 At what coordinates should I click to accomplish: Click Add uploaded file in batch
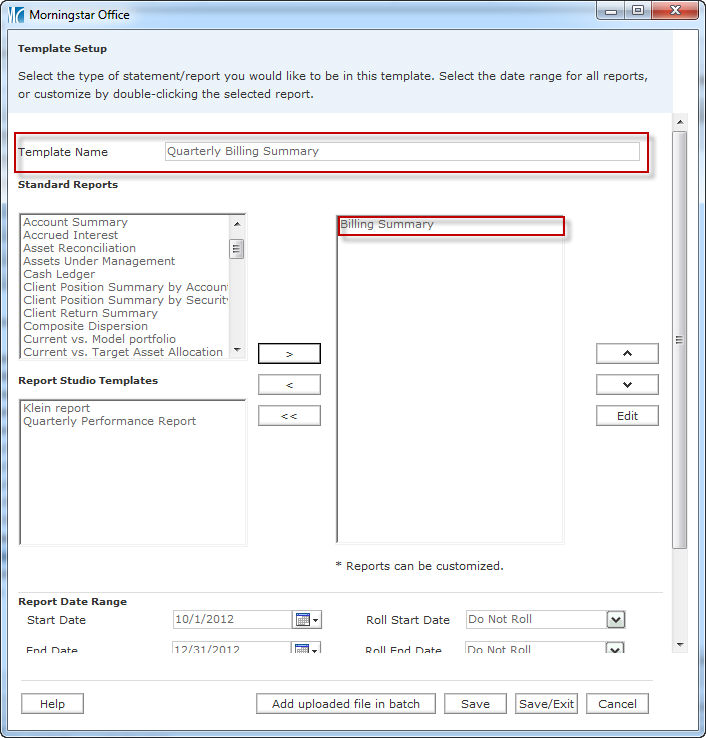pos(346,704)
